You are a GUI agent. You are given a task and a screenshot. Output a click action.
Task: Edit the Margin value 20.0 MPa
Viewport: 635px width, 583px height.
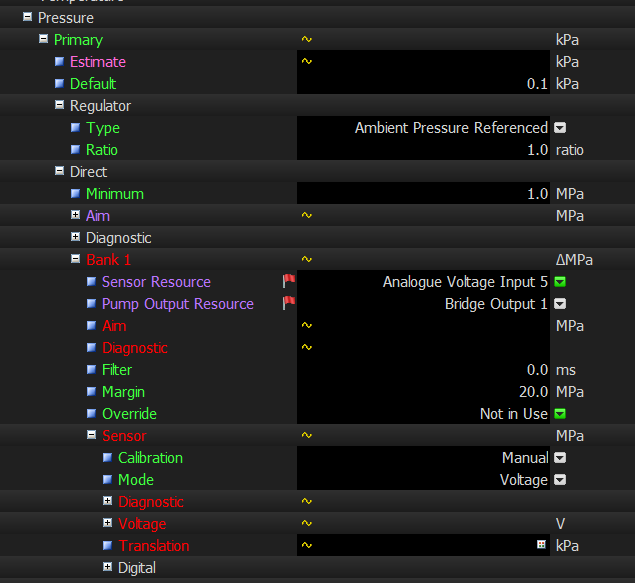pyautogui.click(x=423, y=392)
